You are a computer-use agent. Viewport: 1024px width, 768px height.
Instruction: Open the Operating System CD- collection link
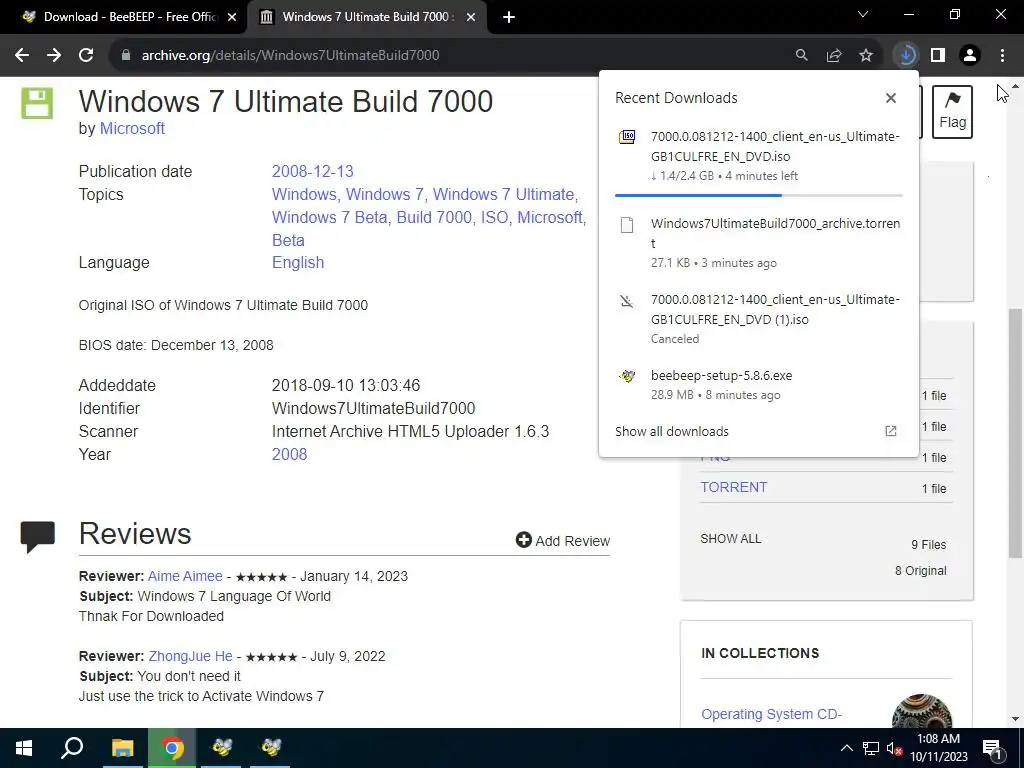point(771,714)
